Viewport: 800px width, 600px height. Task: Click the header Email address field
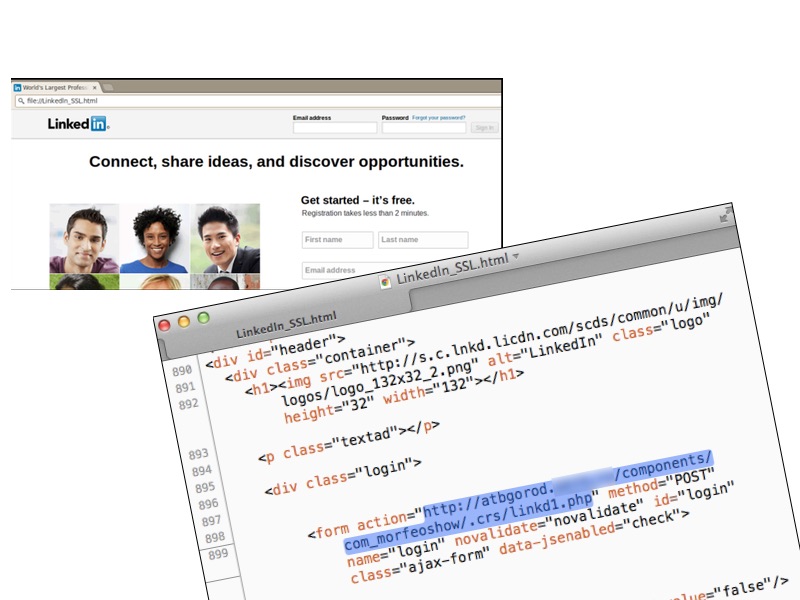click(334, 128)
